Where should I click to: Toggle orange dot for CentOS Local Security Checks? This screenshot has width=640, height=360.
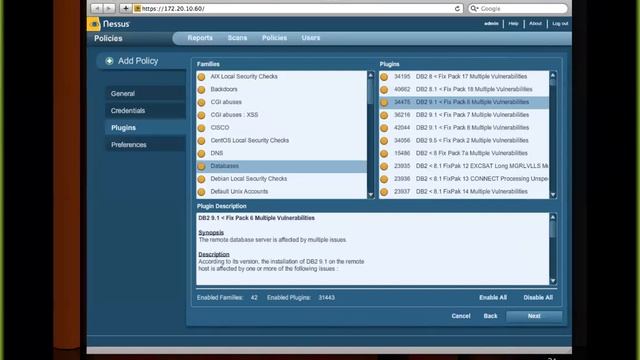201,141
